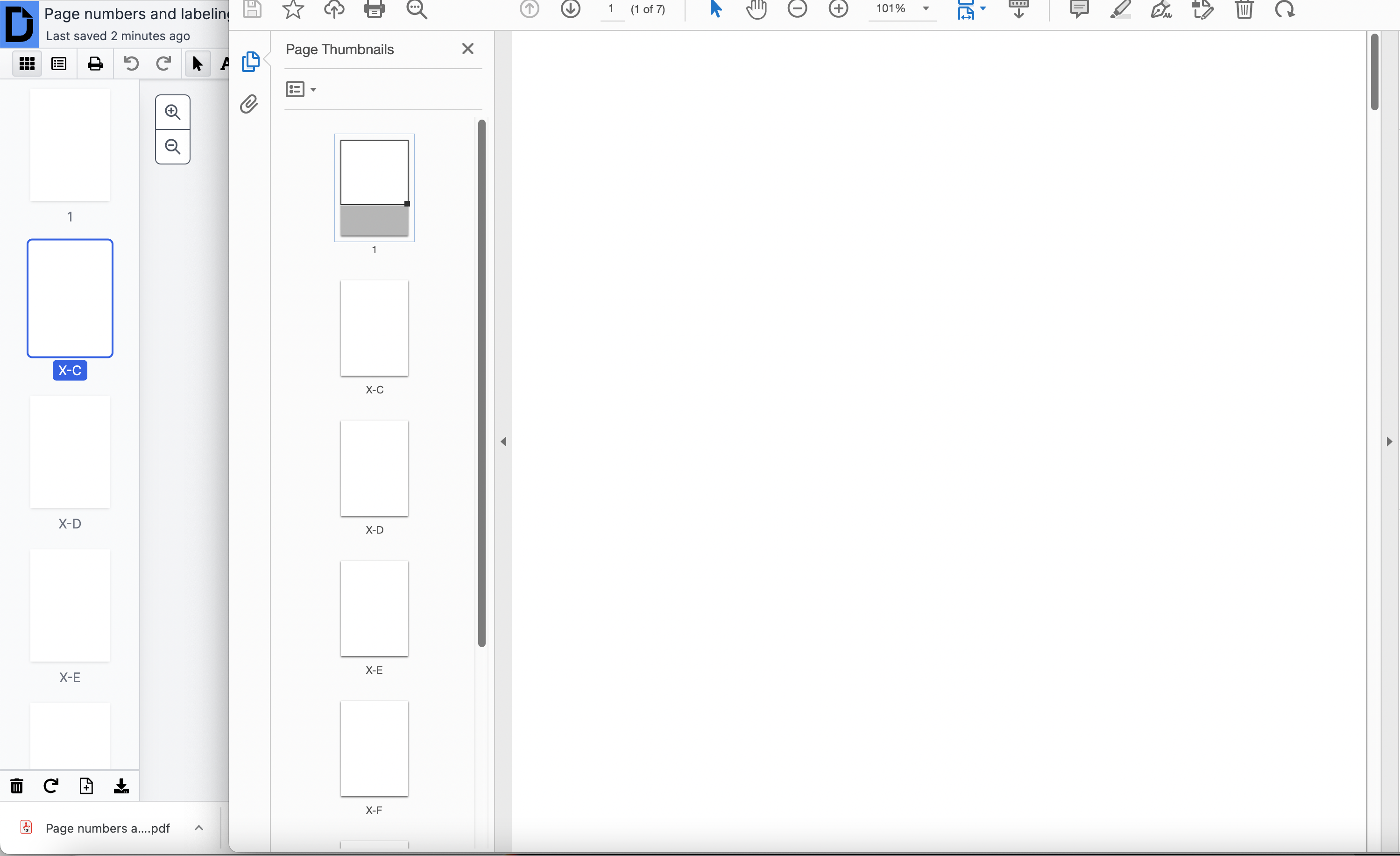The image size is (1400, 856).
Task: Open the attachments paperclip panel
Action: [249, 104]
